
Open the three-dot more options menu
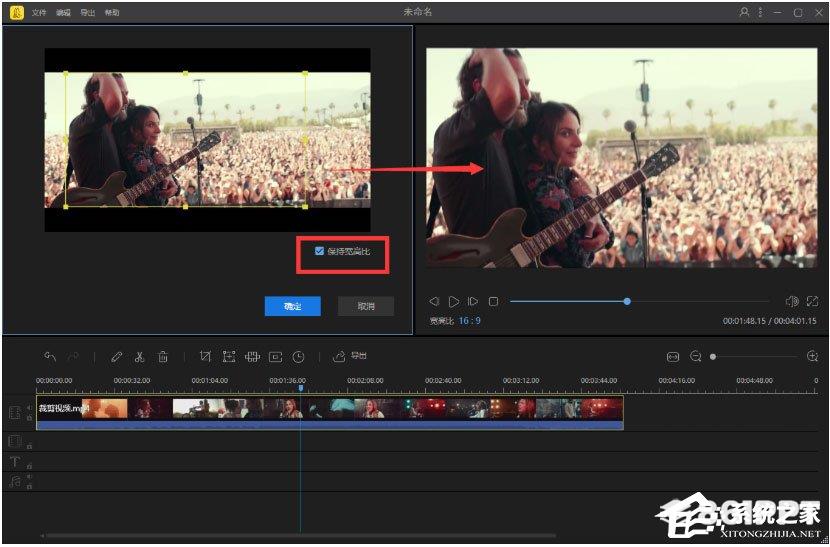pyautogui.click(x=760, y=12)
